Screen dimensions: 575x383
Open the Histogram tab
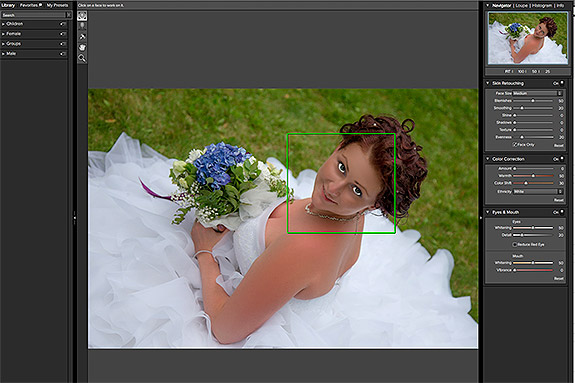click(542, 6)
